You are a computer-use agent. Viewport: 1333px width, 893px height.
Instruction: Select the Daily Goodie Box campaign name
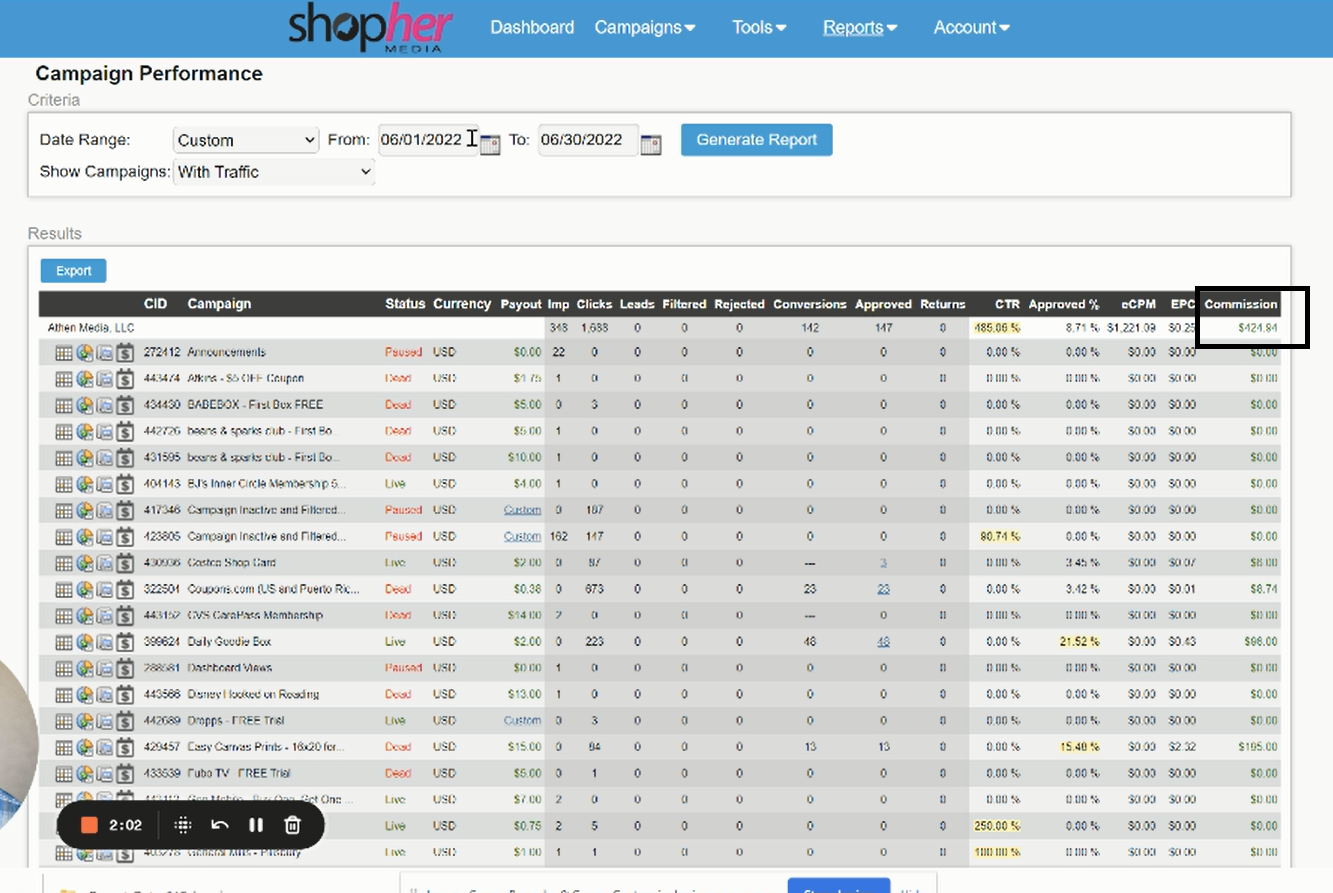pyautogui.click(x=229, y=642)
